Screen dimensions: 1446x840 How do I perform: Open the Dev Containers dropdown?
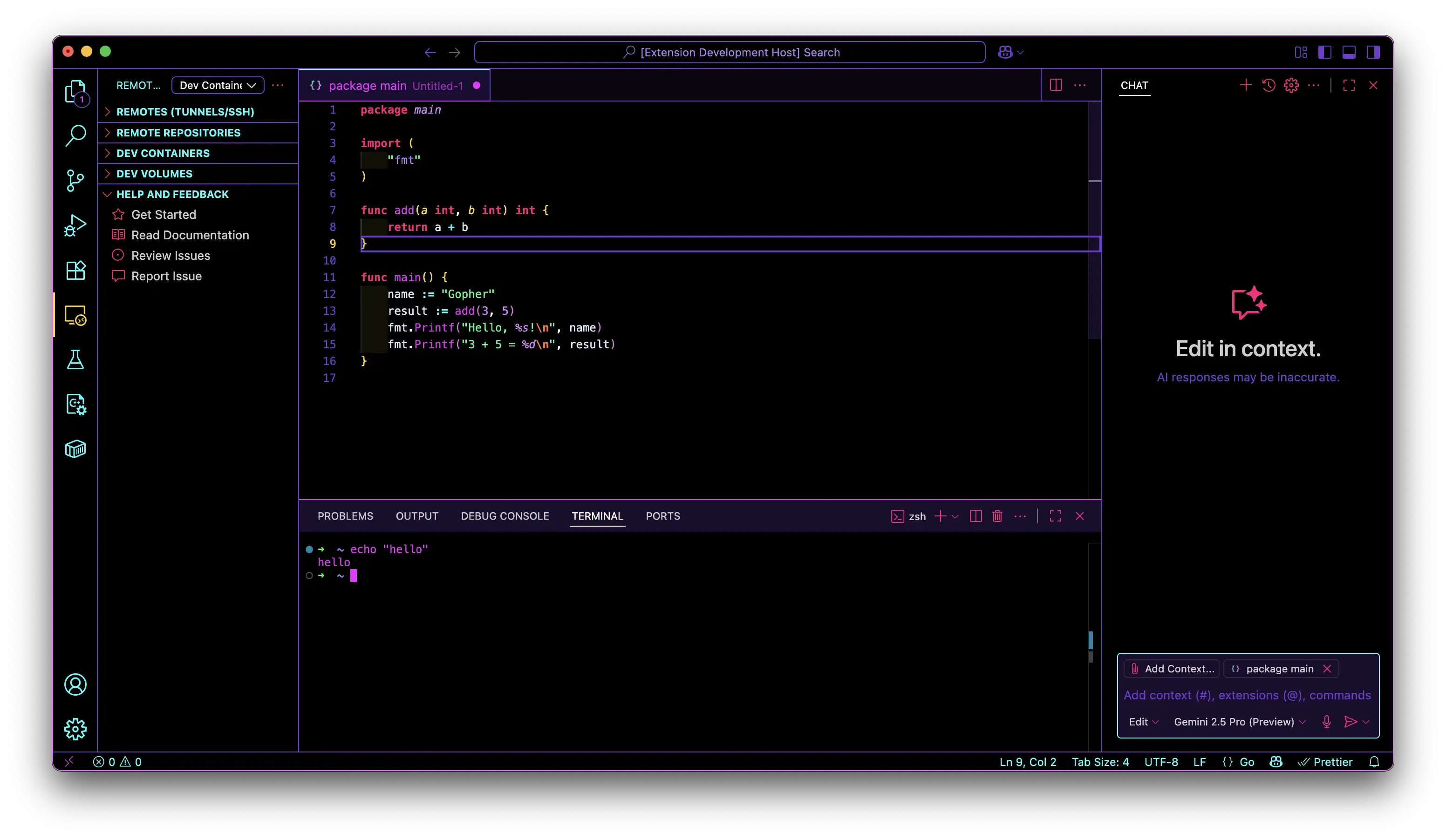click(218, 85)
